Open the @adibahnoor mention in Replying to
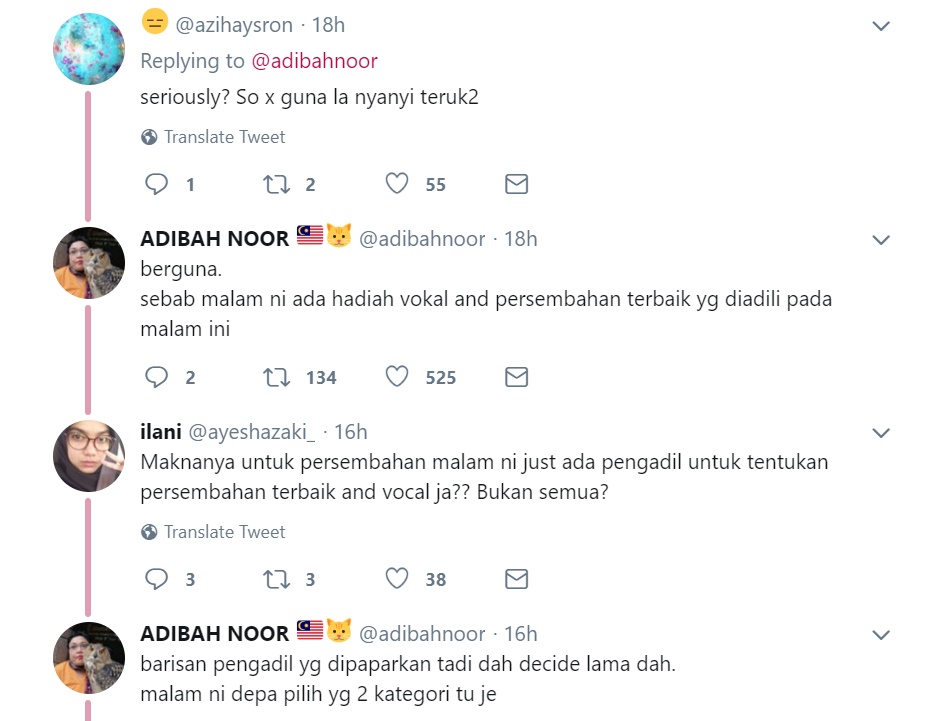 point(314,61)
